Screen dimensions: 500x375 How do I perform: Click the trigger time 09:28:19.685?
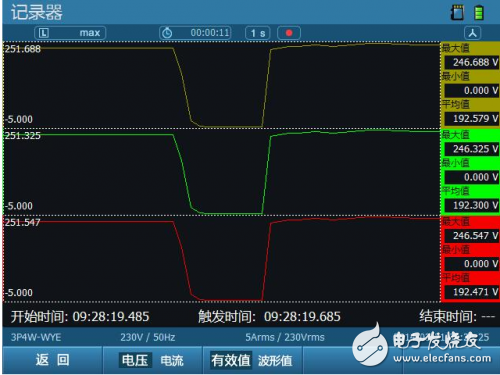pyautogui.click(x=302, y=316)
